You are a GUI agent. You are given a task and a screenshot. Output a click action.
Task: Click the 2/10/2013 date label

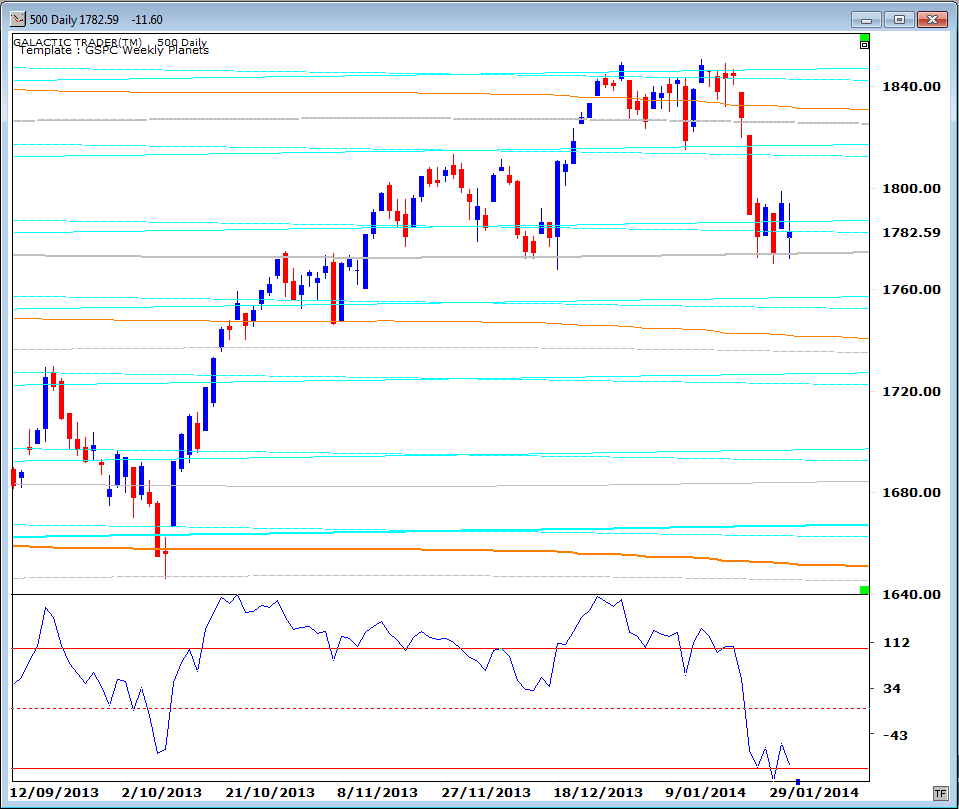pyautogui.click(x=161, y=792)
